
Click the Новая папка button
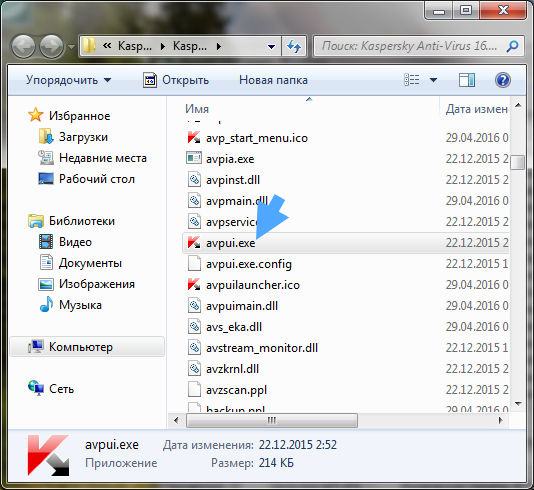click(273, 80)
